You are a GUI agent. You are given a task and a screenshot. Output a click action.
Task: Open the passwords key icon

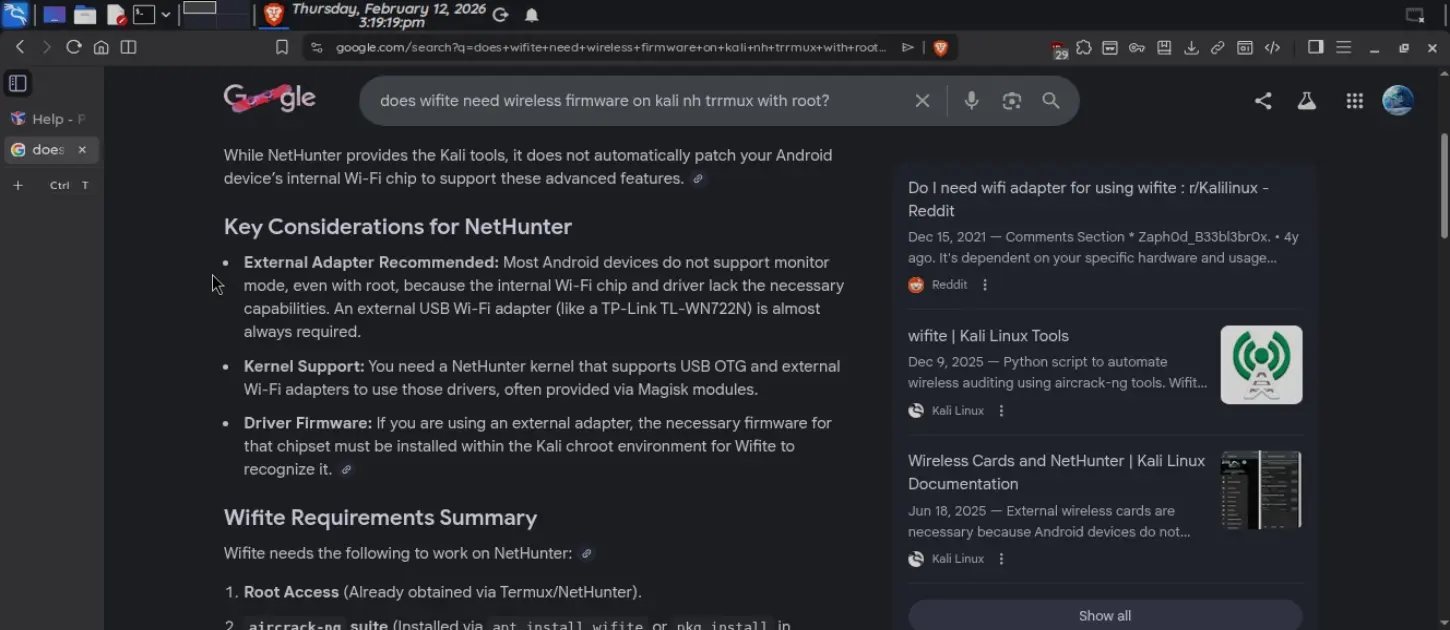click(1137, 47)
